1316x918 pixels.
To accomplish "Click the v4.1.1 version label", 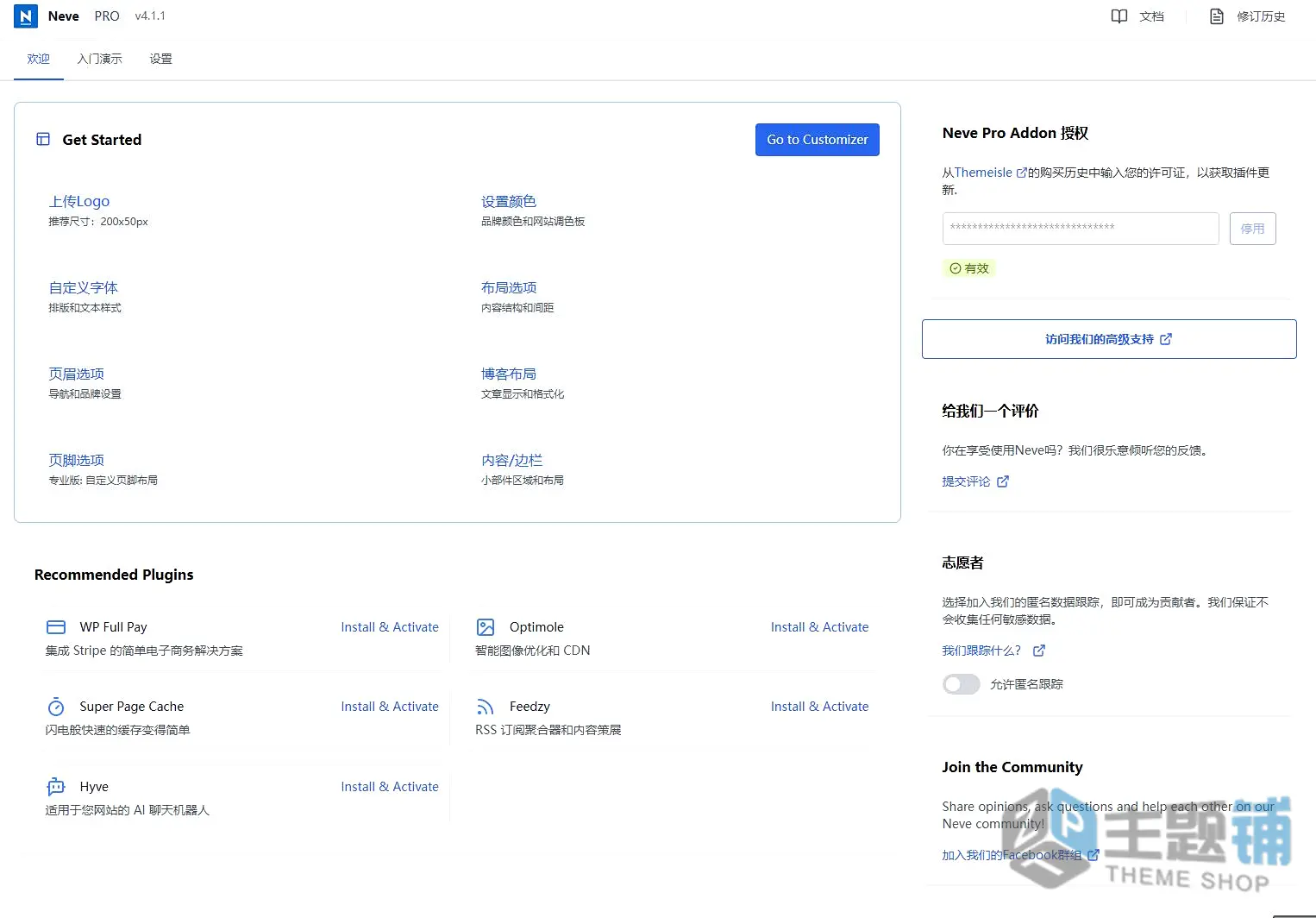I will [x=150, y=16].
